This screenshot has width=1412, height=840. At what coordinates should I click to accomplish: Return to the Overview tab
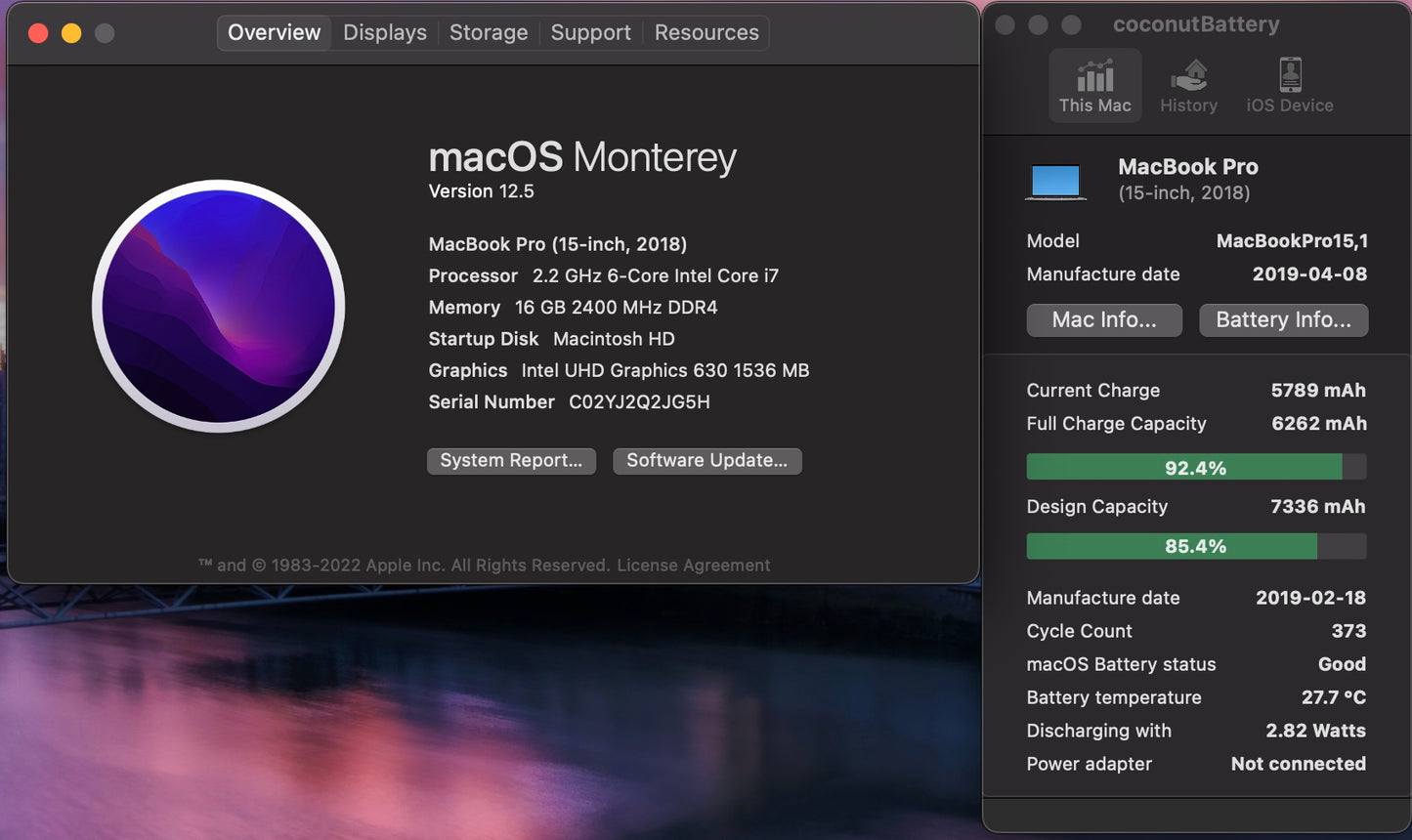(273, 32)
